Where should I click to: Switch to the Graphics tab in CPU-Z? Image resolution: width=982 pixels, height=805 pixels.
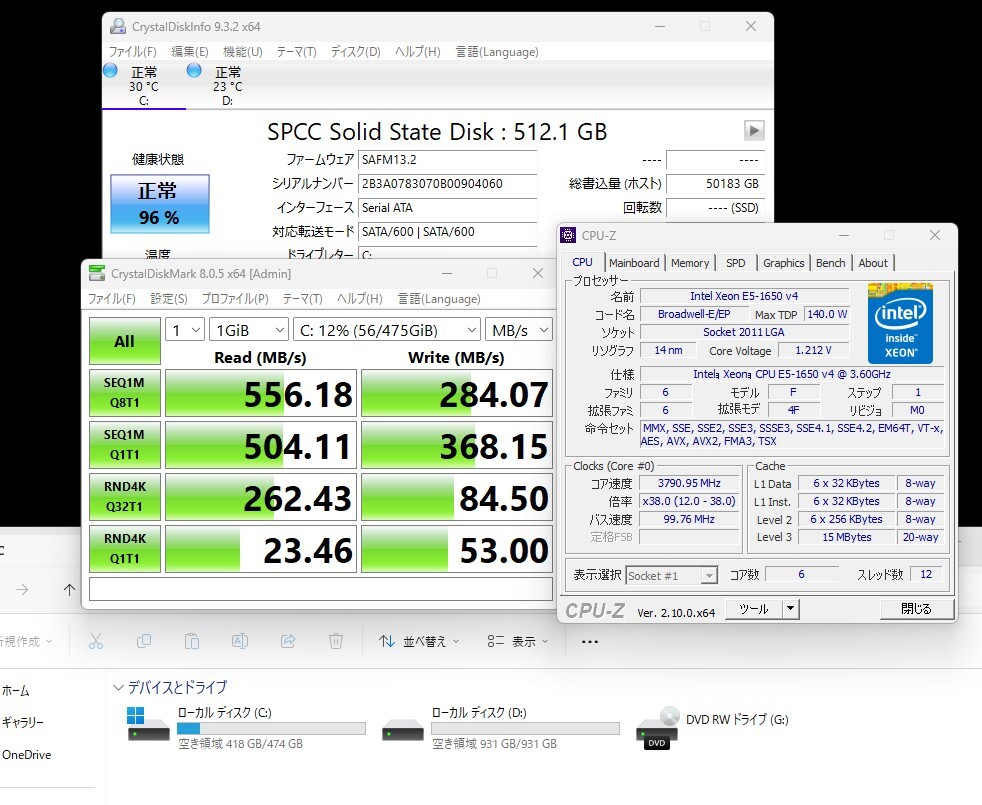[783, 263]
